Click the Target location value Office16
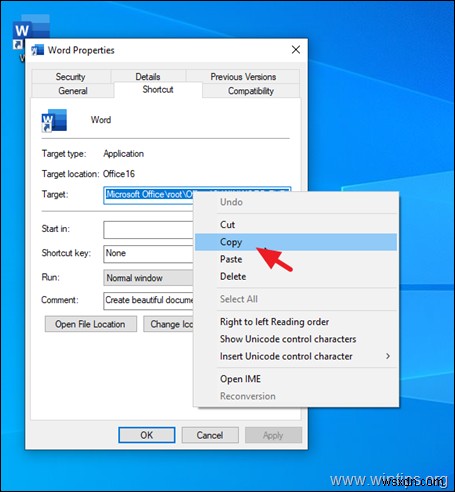The height and width of the screenshot is (492, 455). (119, 174)
